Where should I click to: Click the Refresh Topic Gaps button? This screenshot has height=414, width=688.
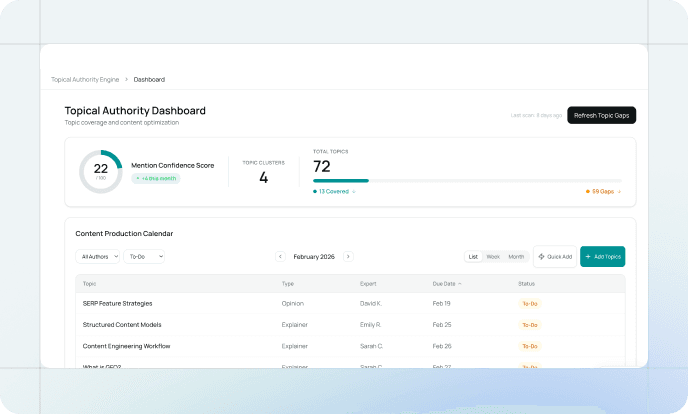coord(601,115)
